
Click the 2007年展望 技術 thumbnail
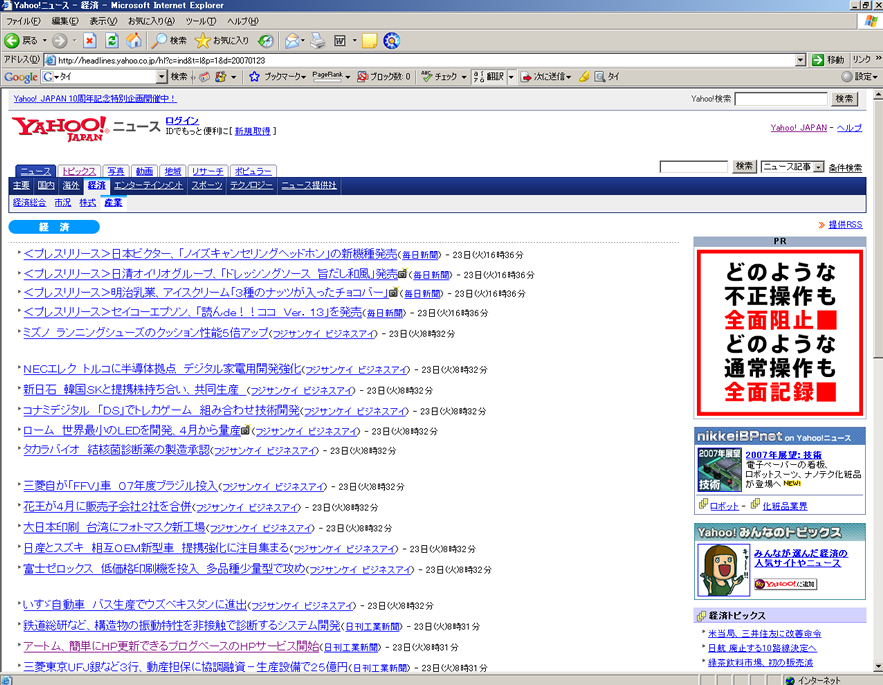[x=720, y=470]
